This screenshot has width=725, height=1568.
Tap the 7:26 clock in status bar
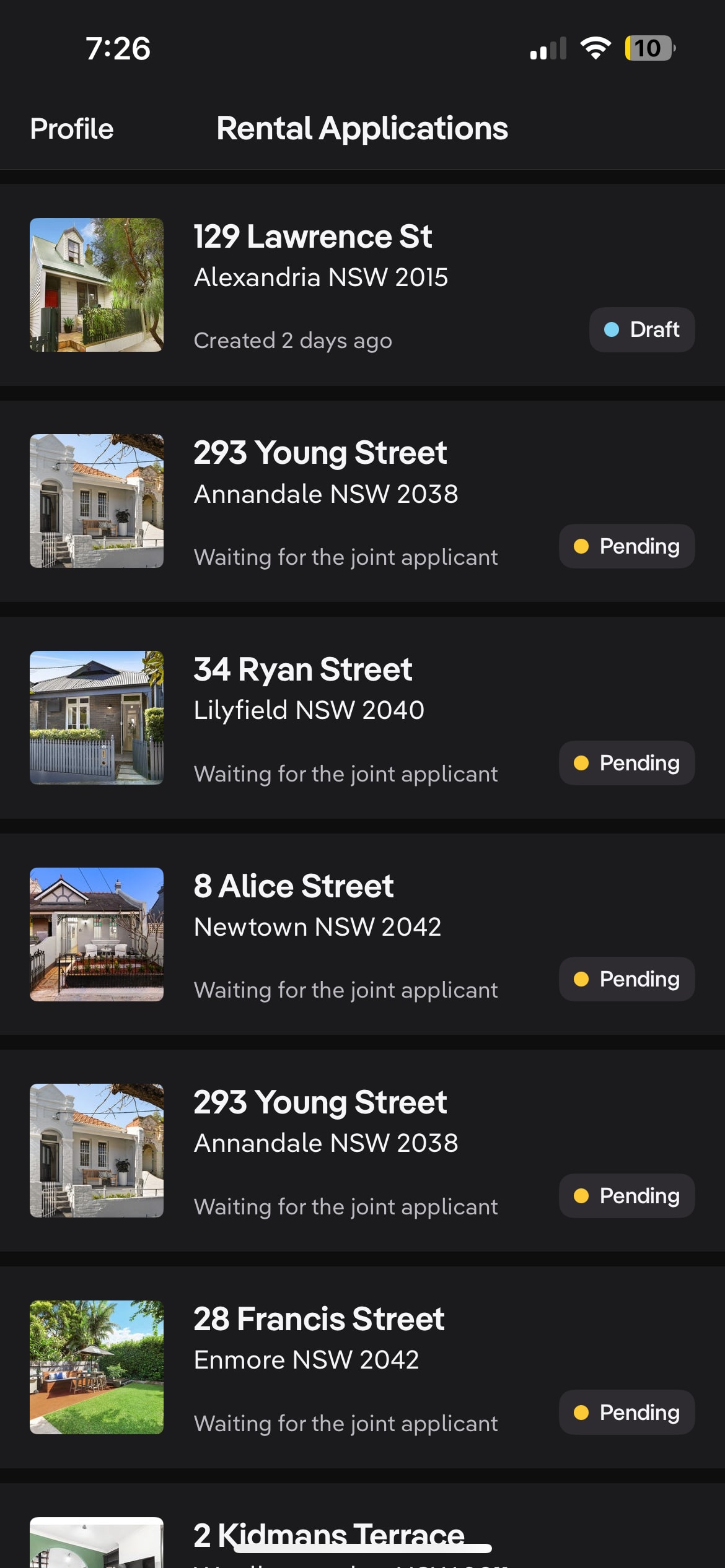coord(118,48)
